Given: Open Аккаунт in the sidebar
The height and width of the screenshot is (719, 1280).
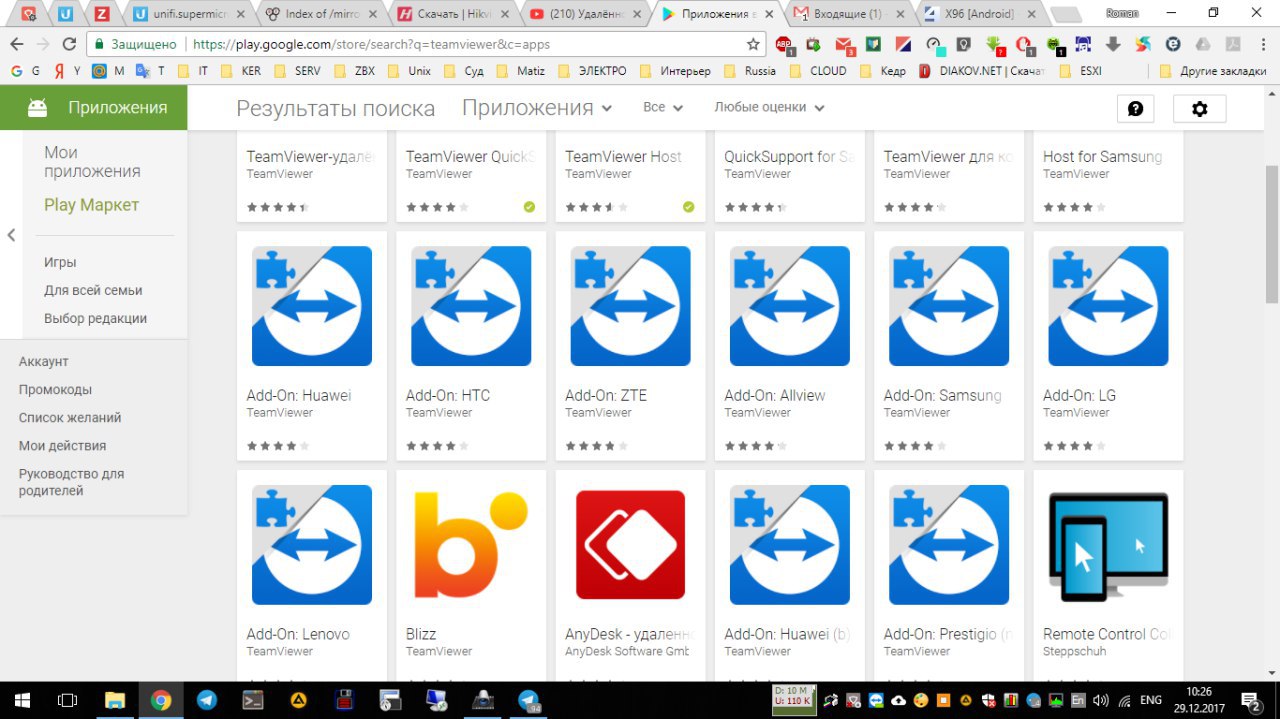Looking at the screenshot, I should [44, 361].
